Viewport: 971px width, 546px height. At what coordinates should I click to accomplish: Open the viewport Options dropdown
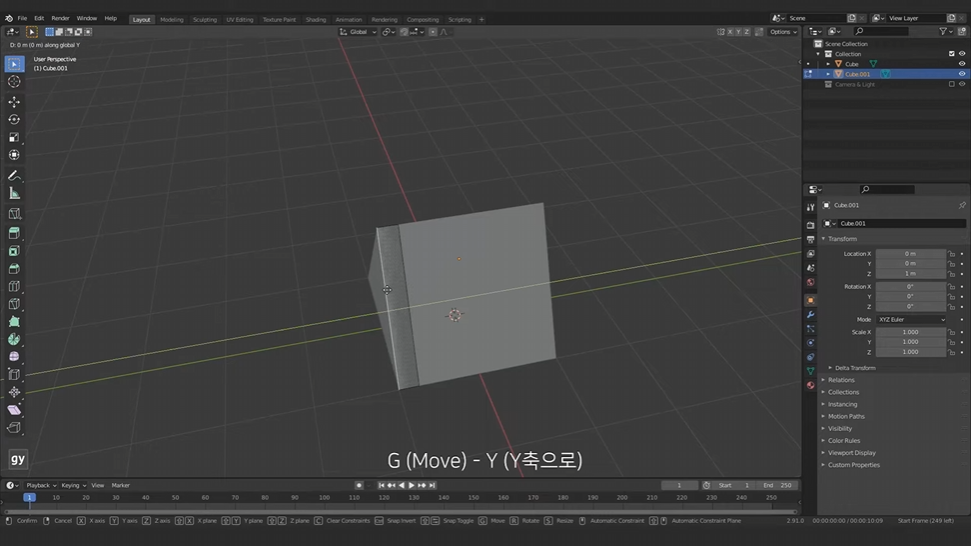click(x=783, y=32)
